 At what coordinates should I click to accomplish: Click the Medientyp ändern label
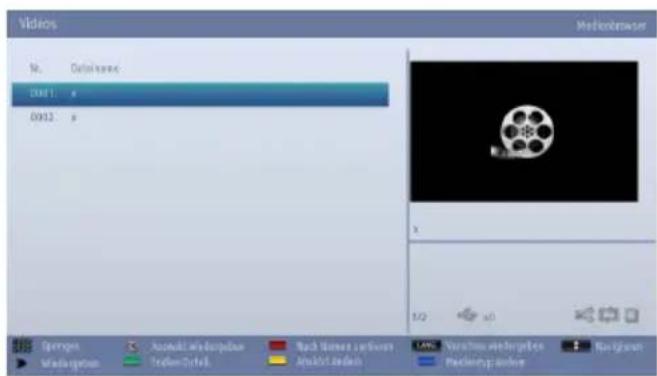click(x=485, y=362)
